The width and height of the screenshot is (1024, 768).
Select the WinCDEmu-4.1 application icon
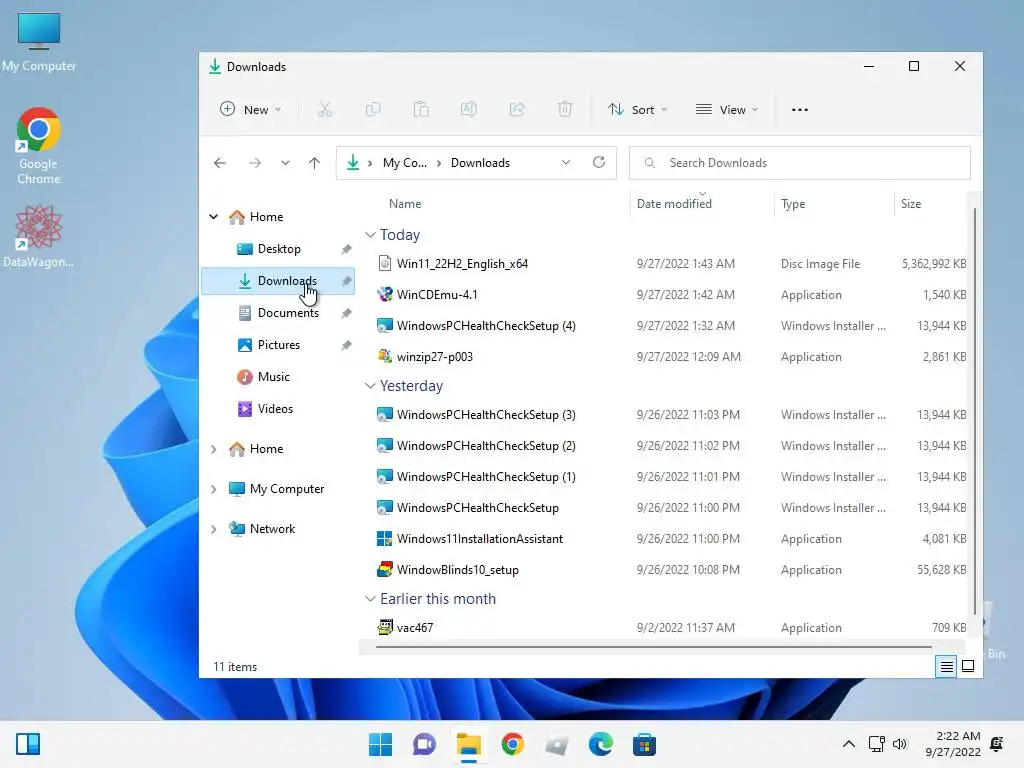(x=385, y=295)
